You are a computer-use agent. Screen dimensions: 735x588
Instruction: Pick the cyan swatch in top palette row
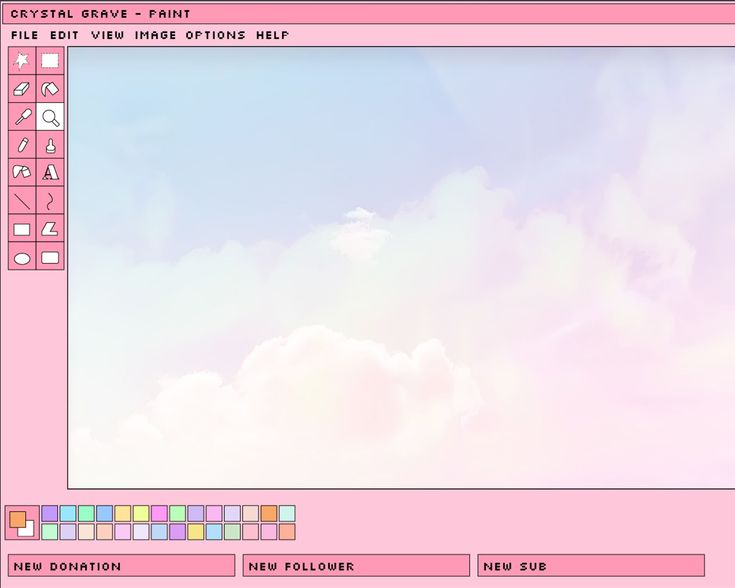(68, 513)
